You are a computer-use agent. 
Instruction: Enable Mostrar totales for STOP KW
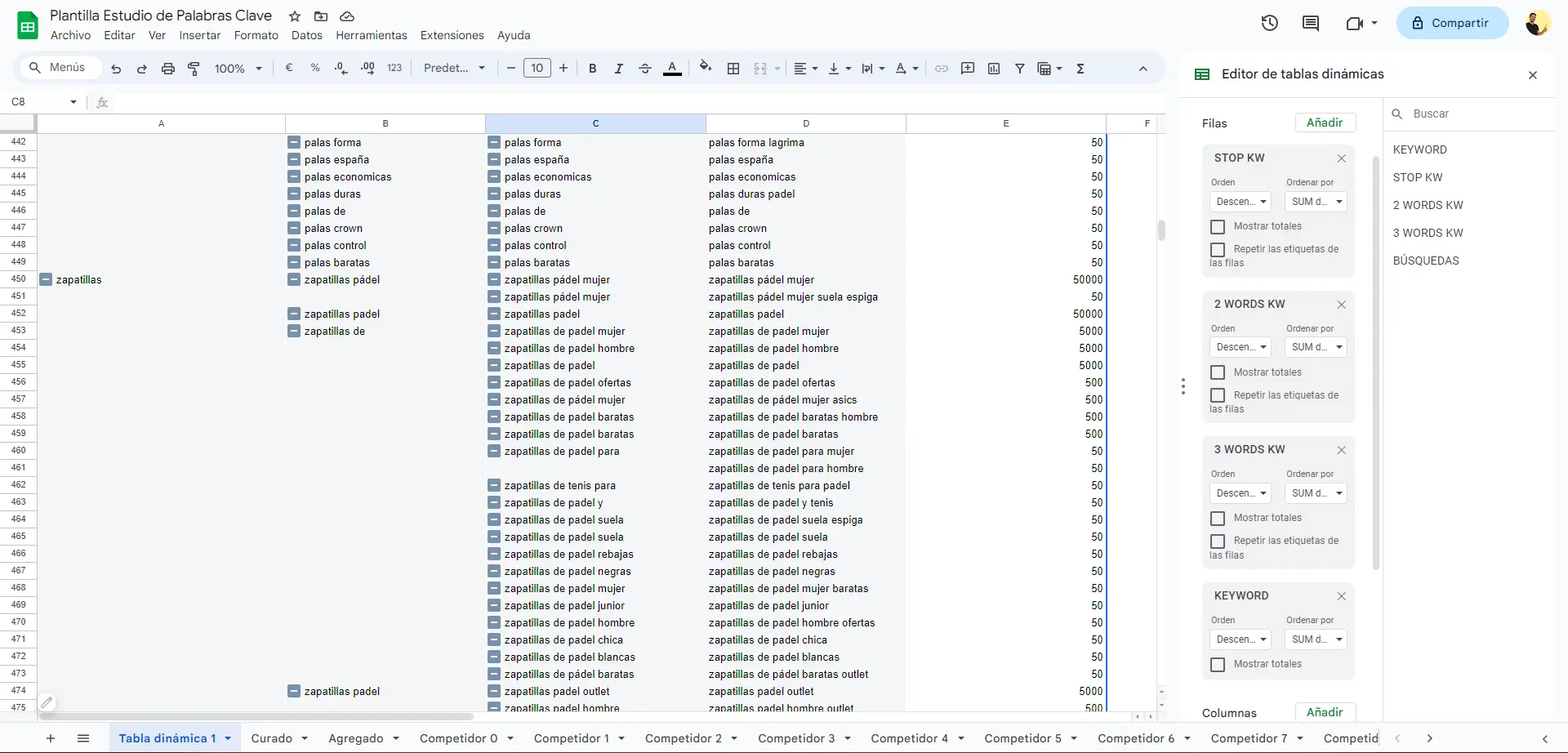point(1218,227)
